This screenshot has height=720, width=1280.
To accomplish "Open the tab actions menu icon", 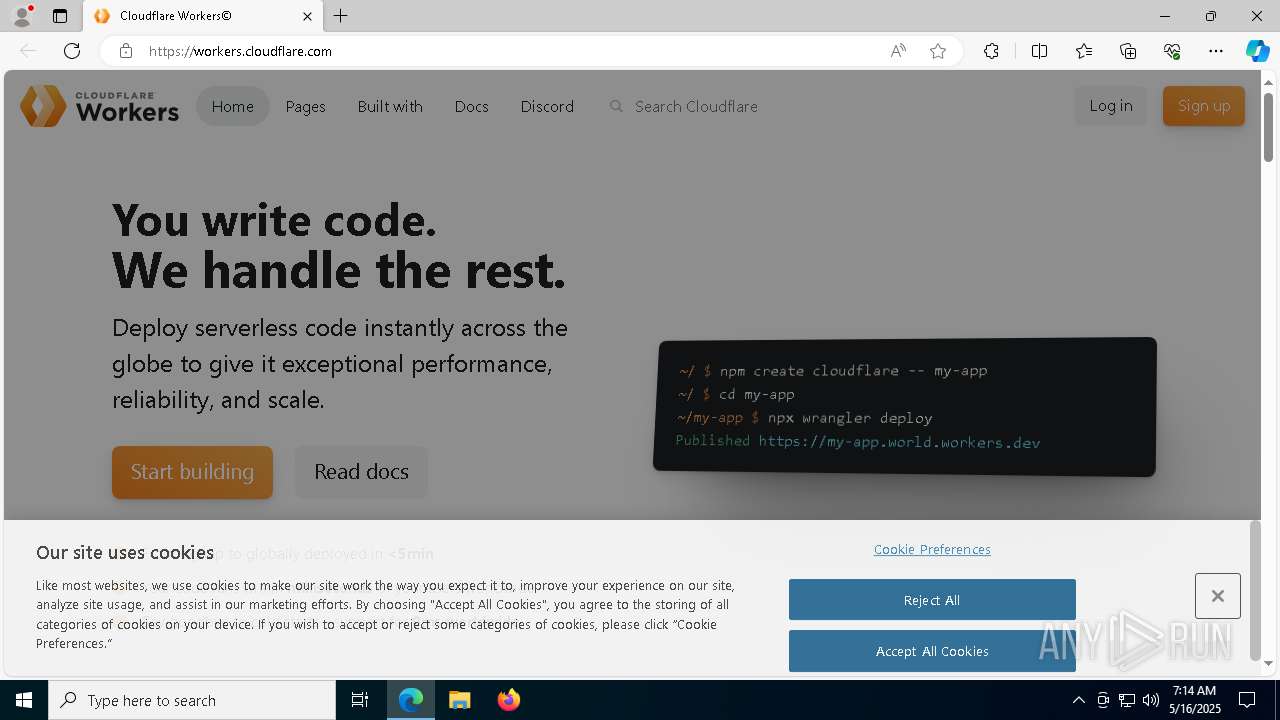I will click(x=60, y=16).
